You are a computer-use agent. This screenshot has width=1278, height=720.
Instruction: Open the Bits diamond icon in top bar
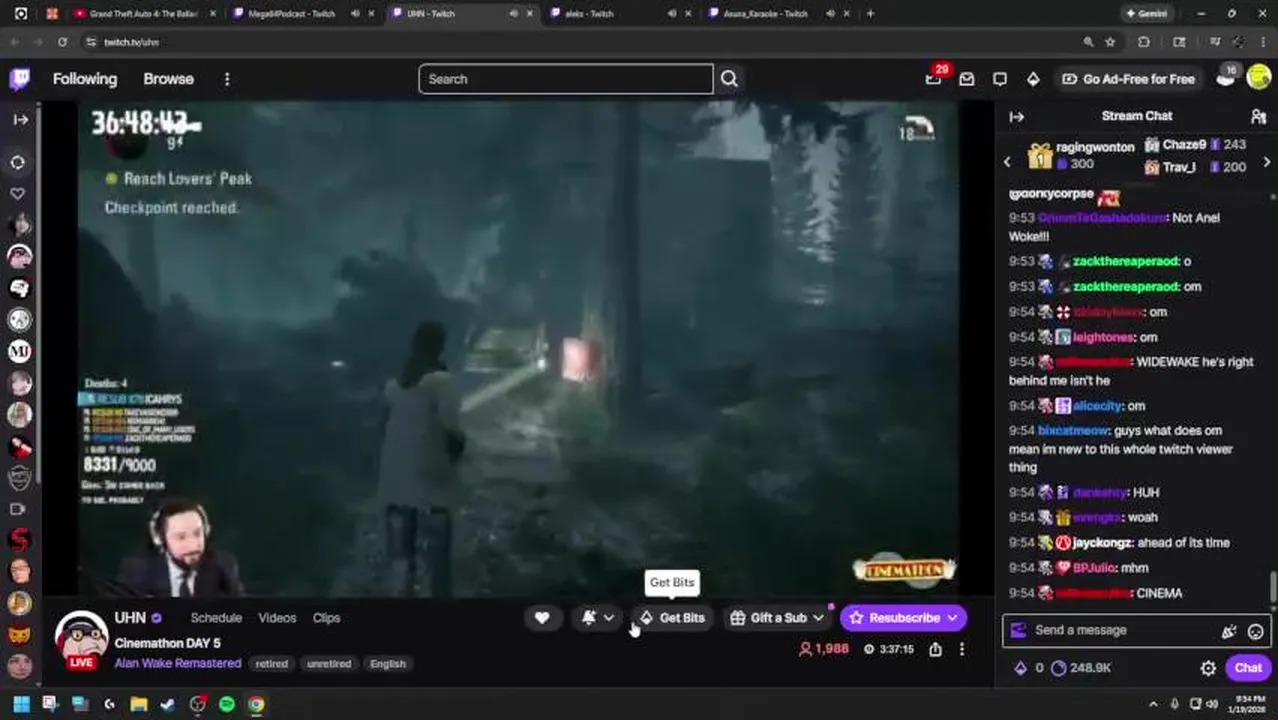pos(1033,79)
